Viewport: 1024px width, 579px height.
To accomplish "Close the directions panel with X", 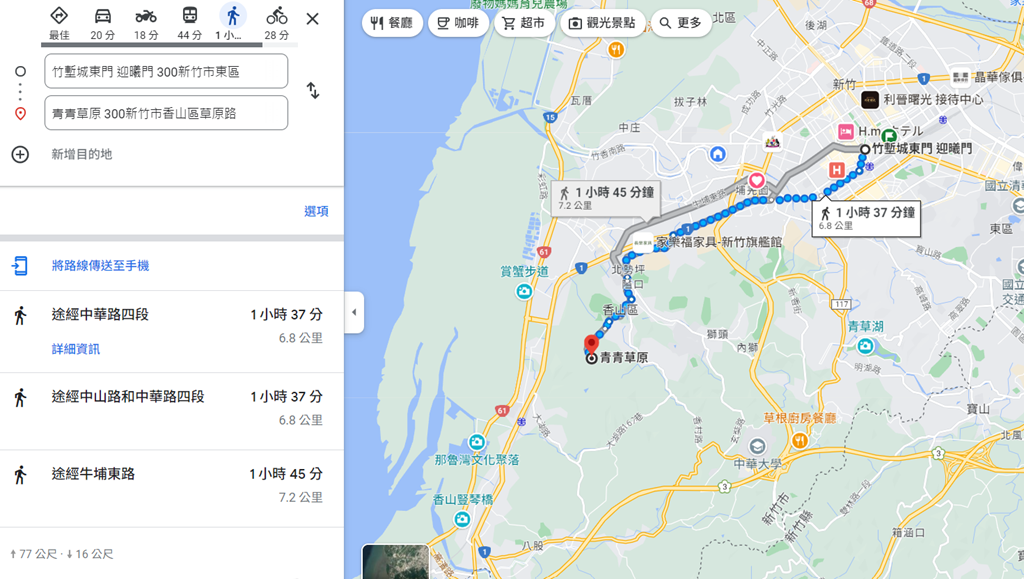I will tap(312, 18).
